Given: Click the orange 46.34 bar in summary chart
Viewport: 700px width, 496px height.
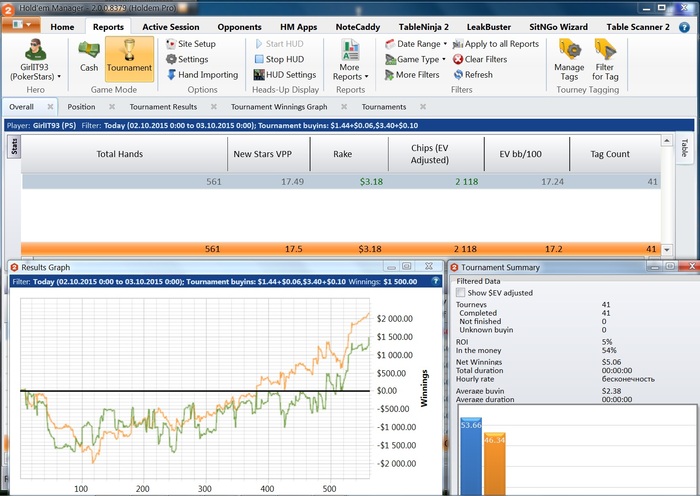Looking at the screenshot, I should (495, 463).
